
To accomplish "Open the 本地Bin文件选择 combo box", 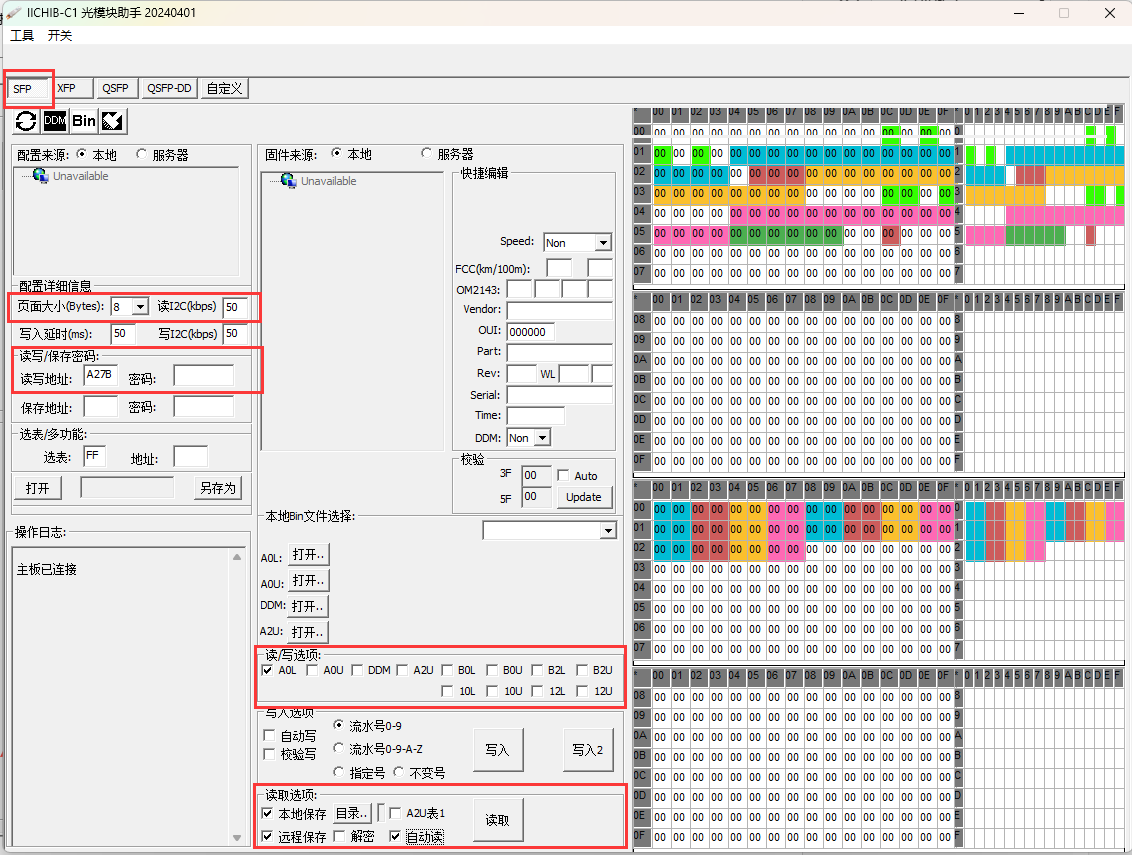I will [x=607, y=531].
